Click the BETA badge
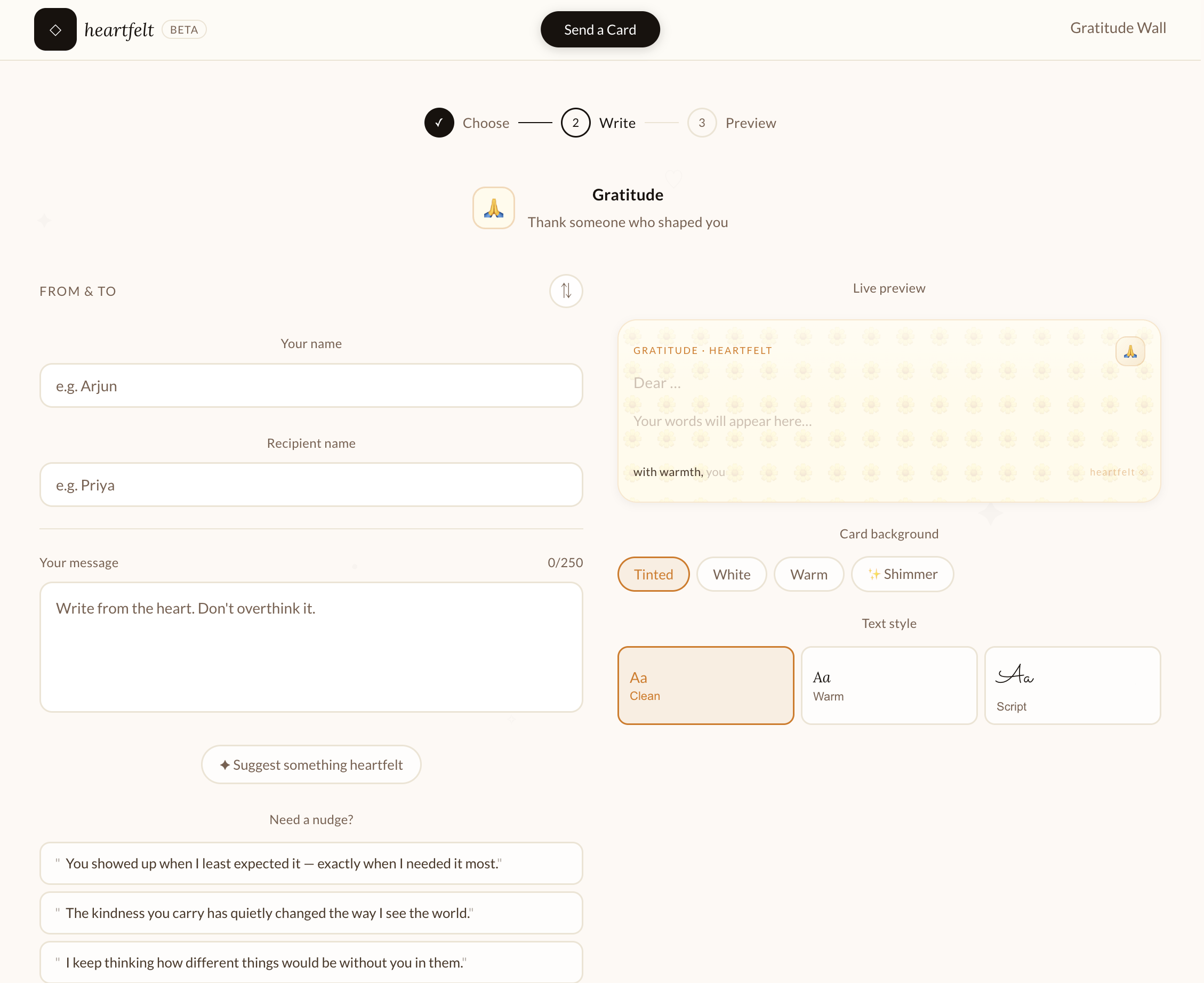 184,29
